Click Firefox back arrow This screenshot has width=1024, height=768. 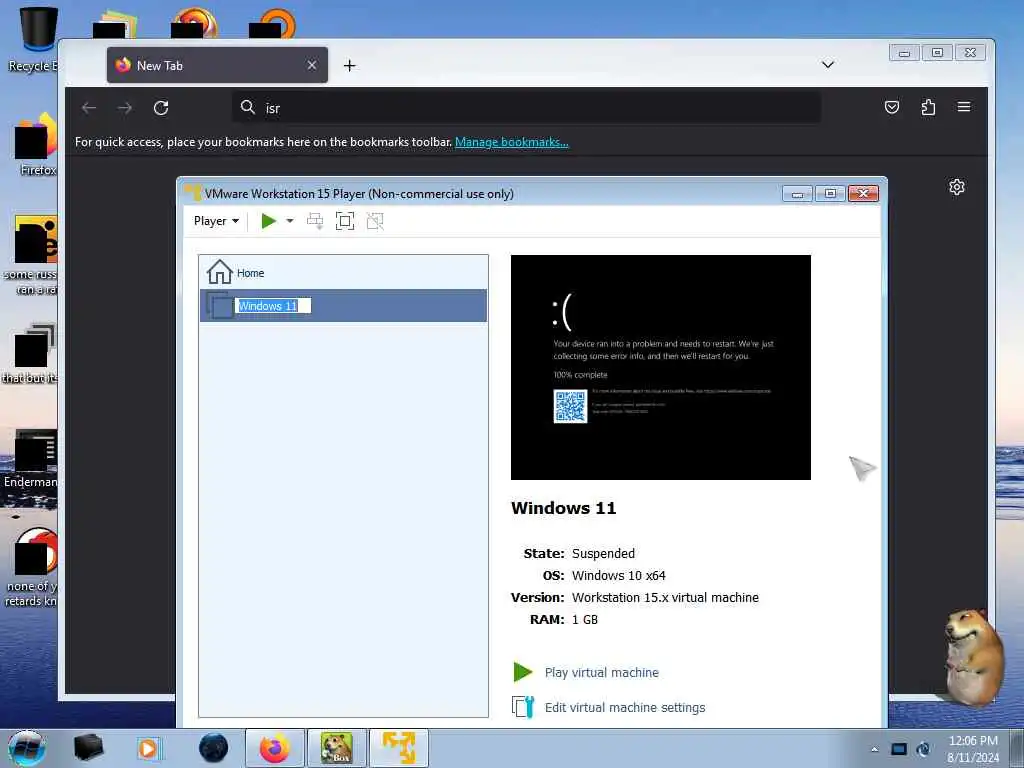pos(89,108)
